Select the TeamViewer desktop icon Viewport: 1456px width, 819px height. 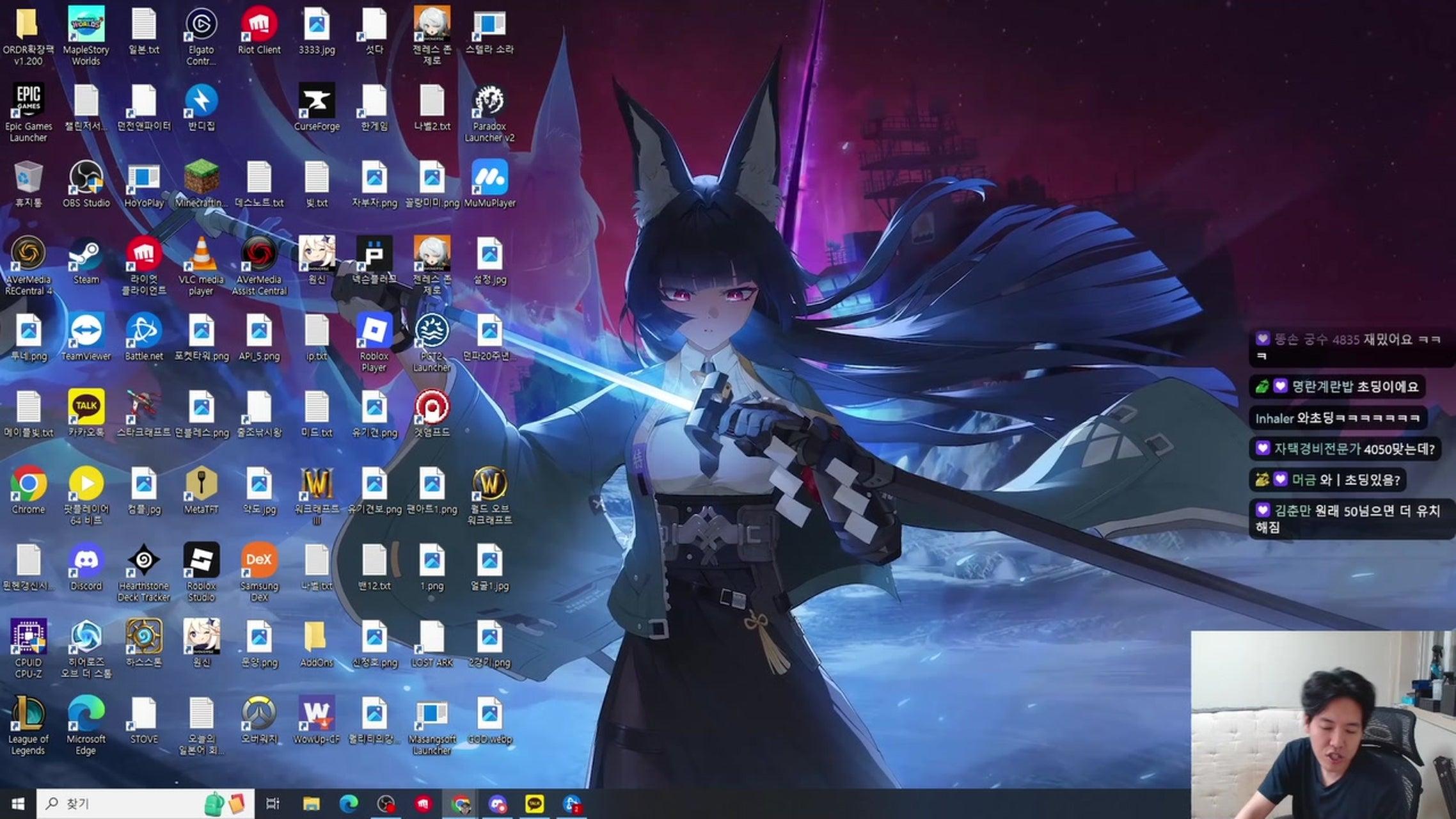point(86,333)
